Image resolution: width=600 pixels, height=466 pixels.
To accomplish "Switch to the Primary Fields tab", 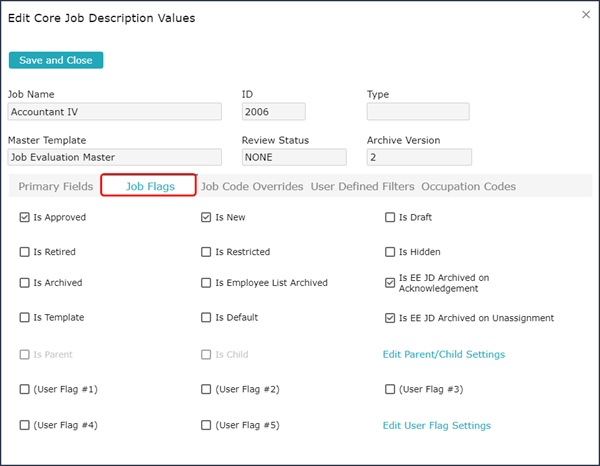I will 53,186.
